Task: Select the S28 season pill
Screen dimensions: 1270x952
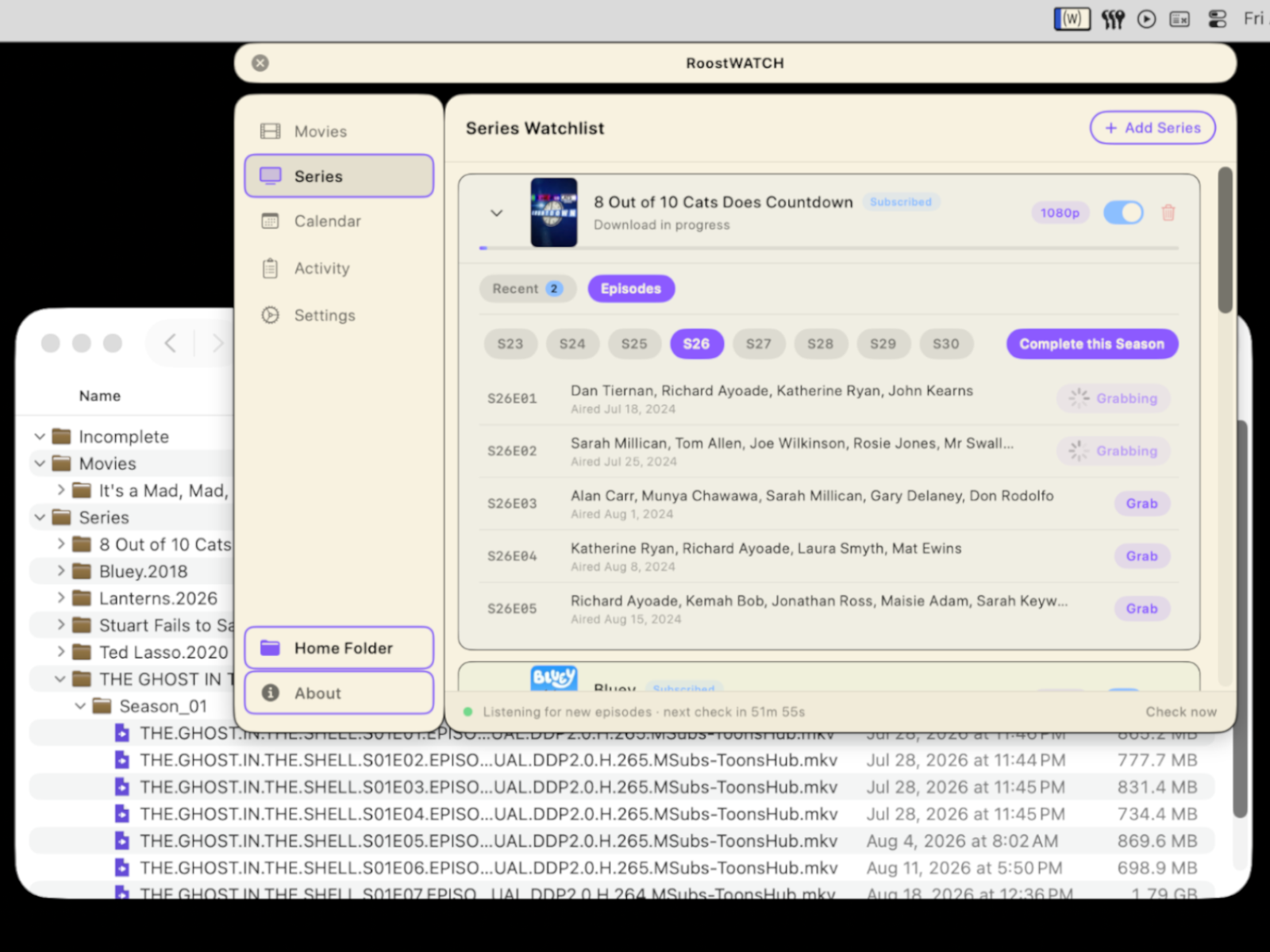Action: coord(821,344)
